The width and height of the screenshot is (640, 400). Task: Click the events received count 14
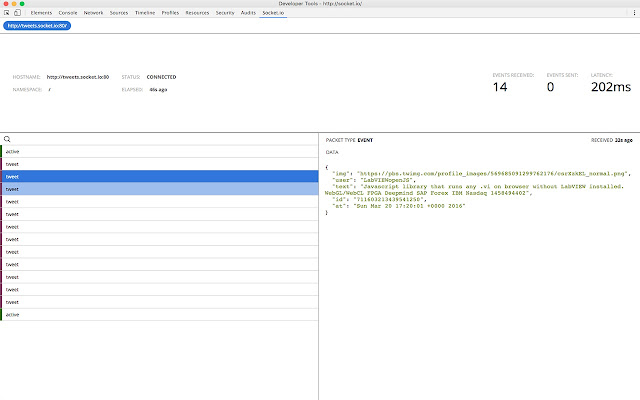click(500, 87)
